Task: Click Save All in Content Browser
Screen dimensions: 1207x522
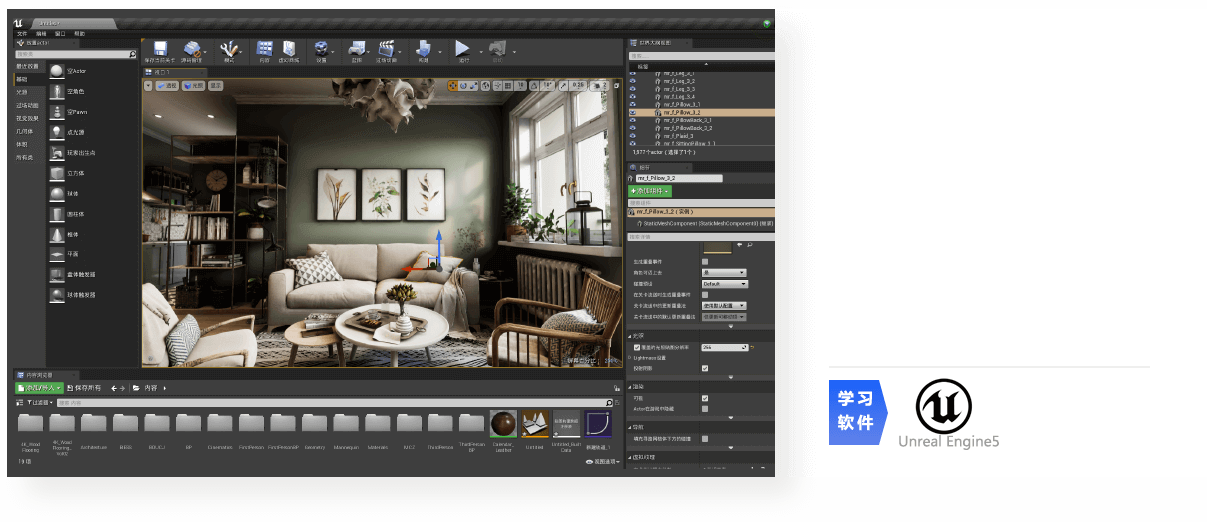Action: coord(86,388)
